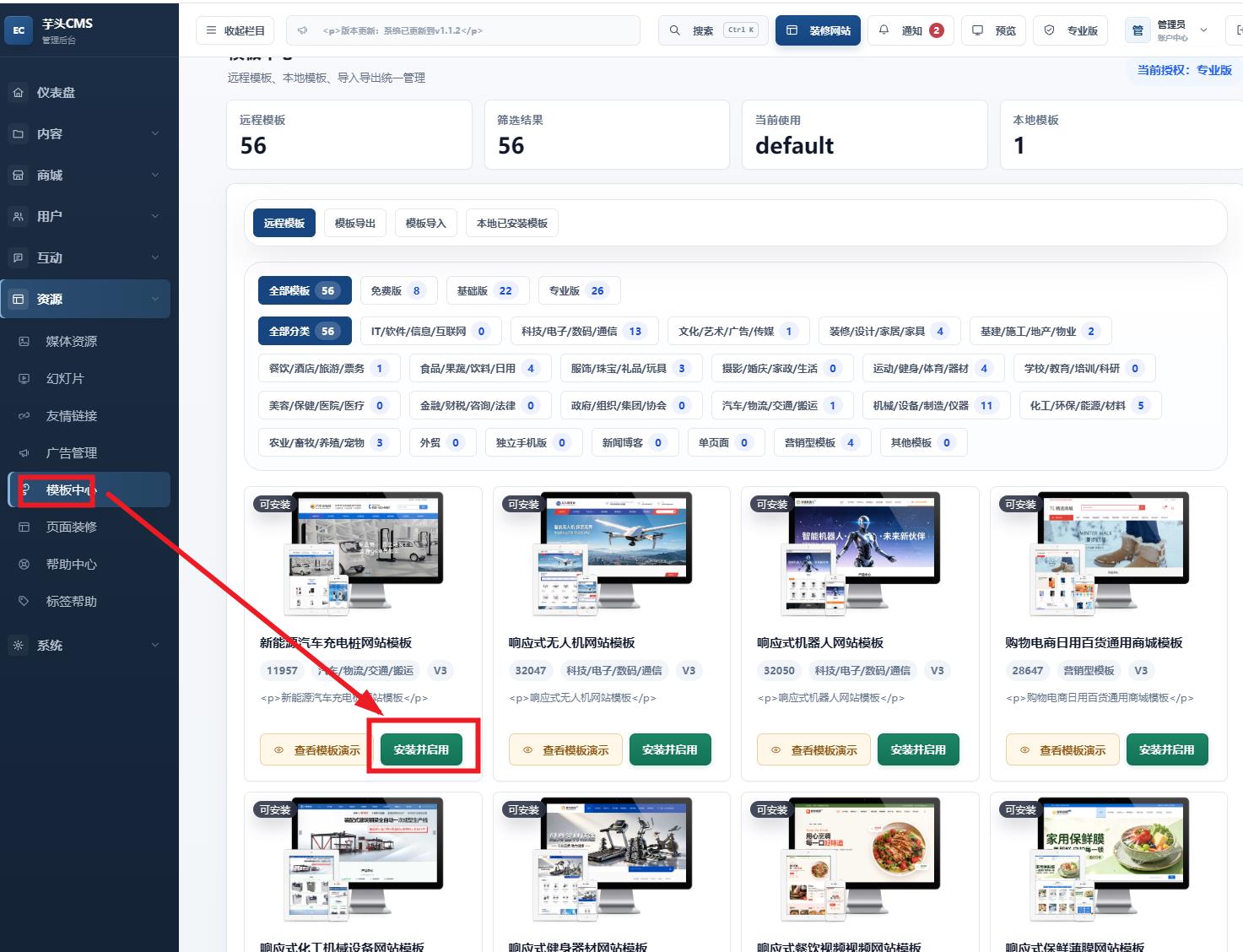
Task: Switch to the 本地已安装模板 tab
Action: (x=512, y=224)
